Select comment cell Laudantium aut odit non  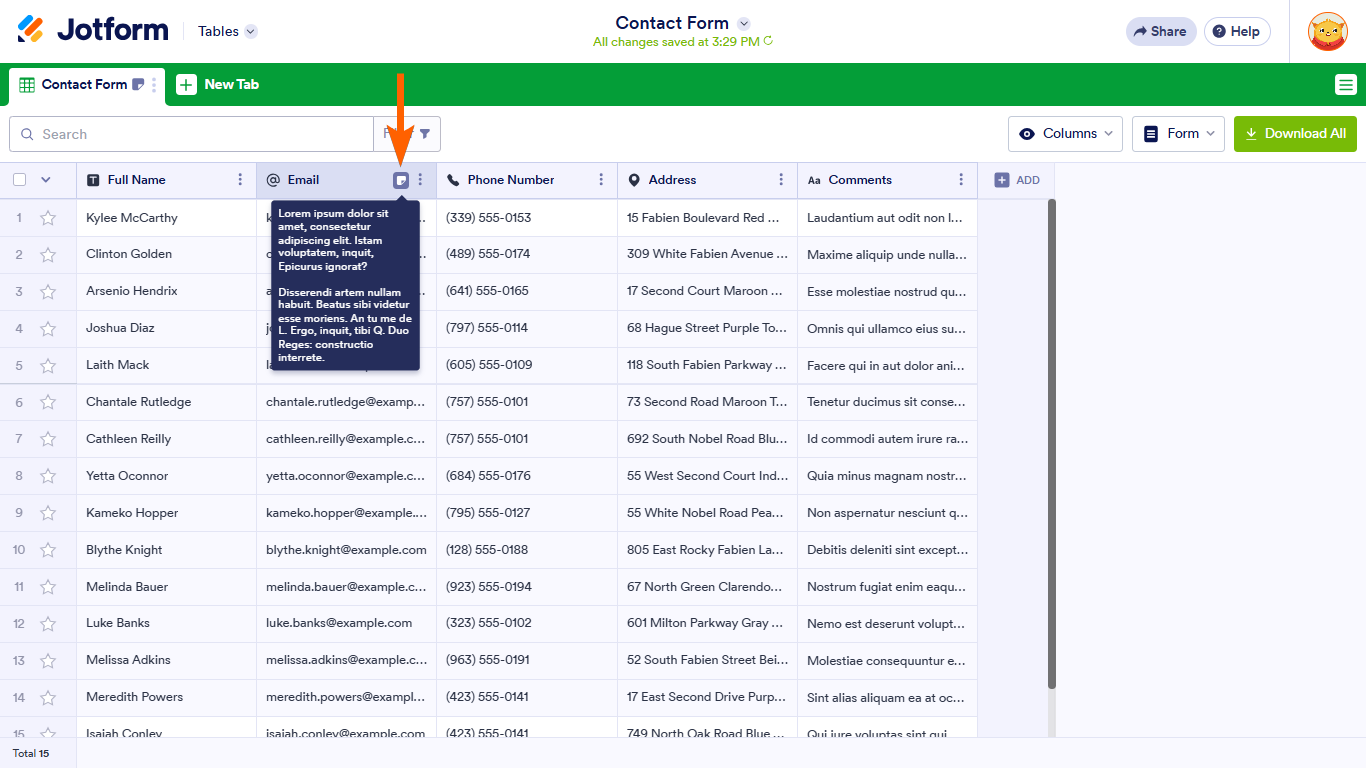click(x=887, y=218)
